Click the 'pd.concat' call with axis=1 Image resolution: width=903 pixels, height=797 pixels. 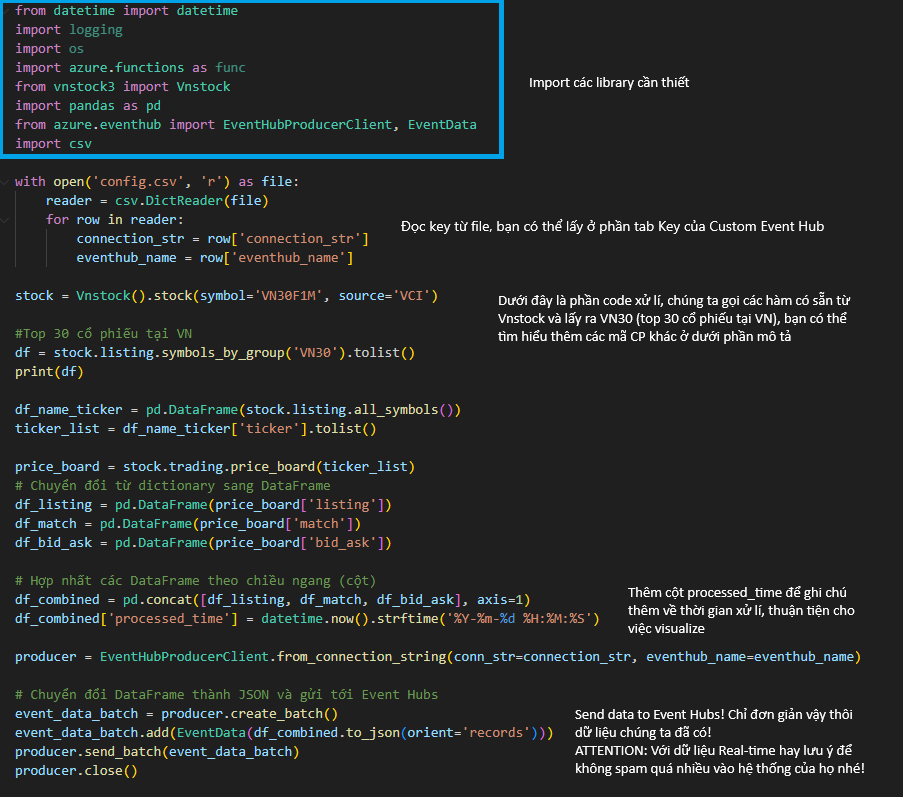click(x=327, y=599)
